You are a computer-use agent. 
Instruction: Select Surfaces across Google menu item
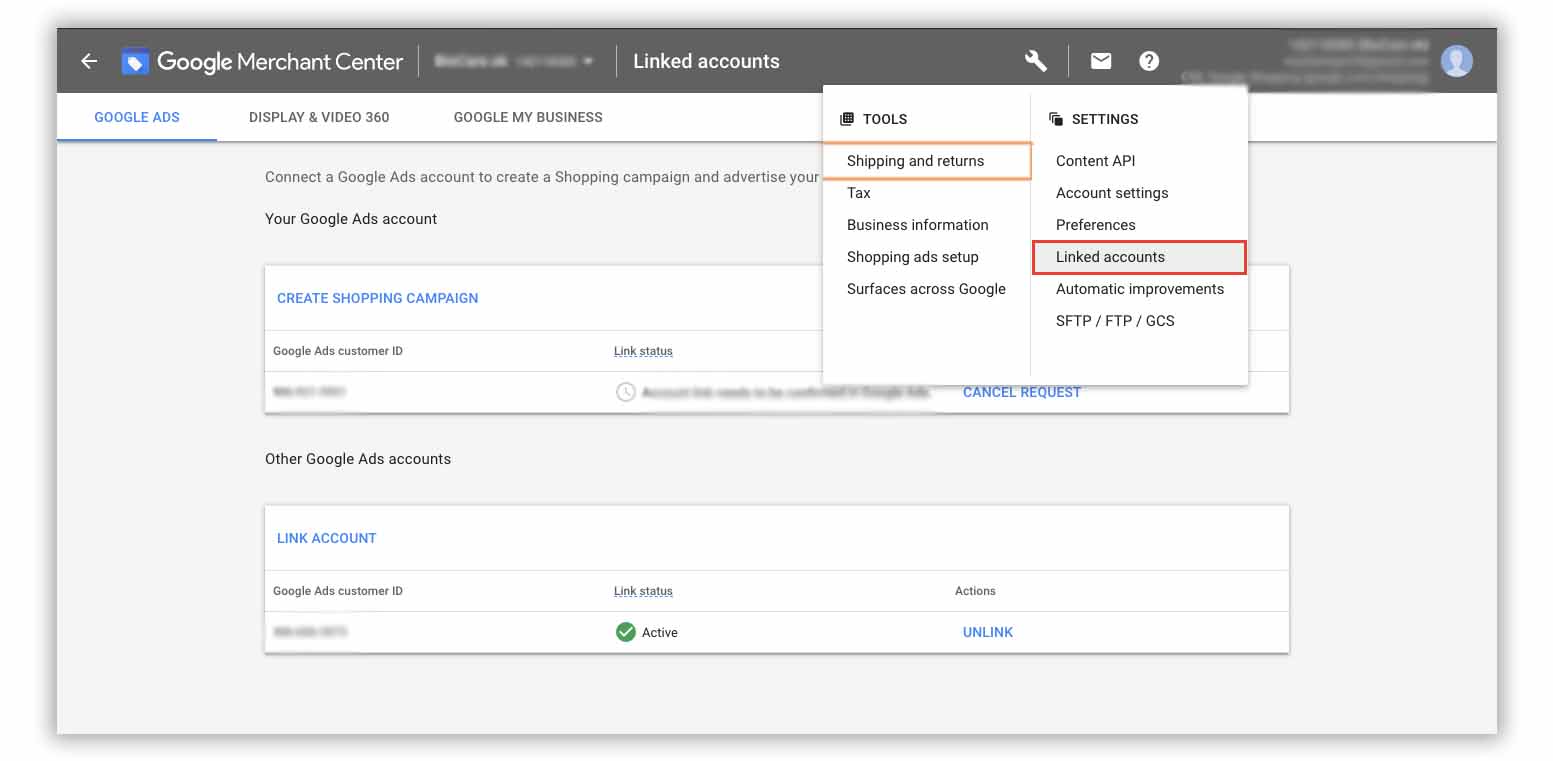[926, 289]
